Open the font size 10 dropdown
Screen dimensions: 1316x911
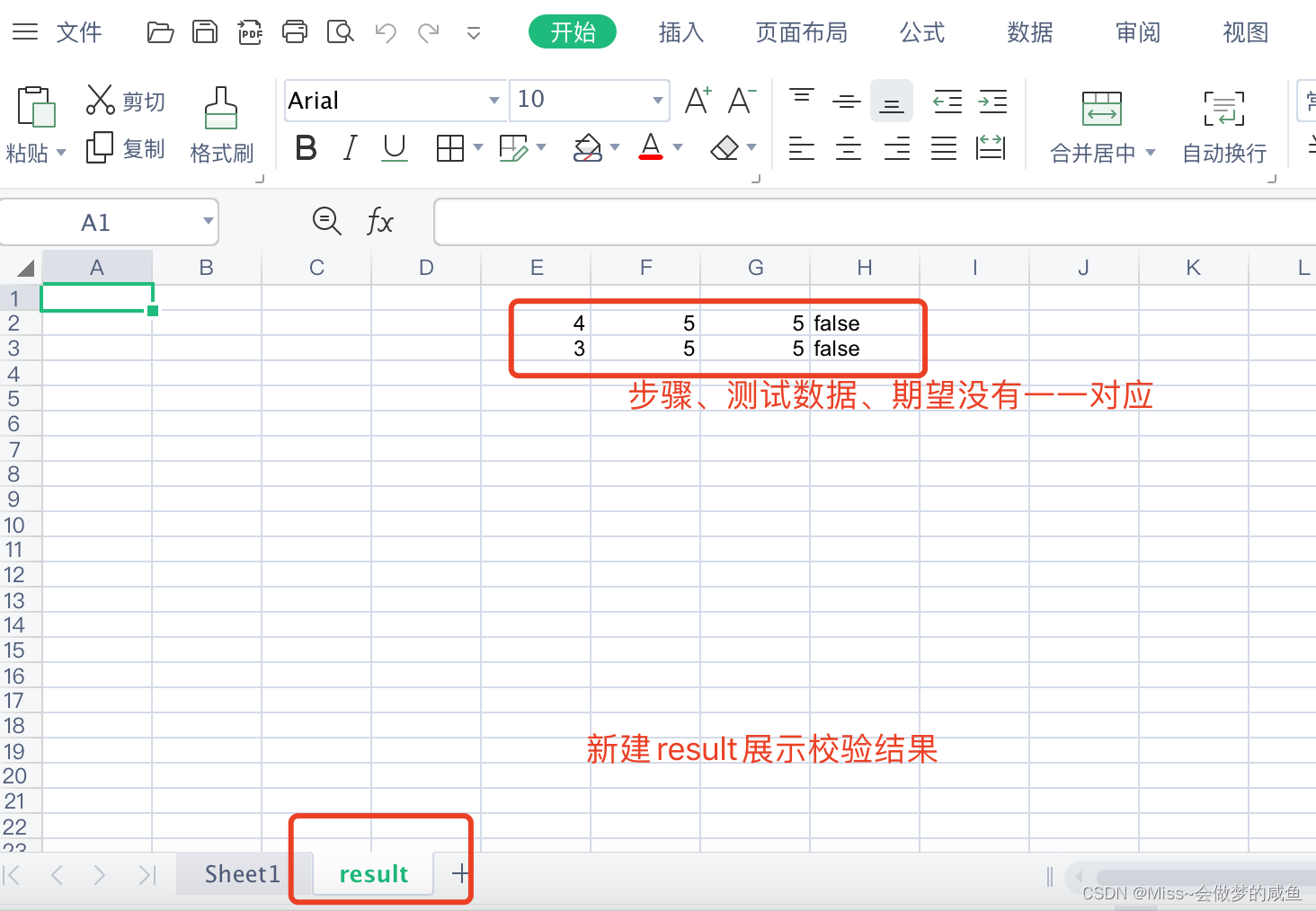click(657, 100)
